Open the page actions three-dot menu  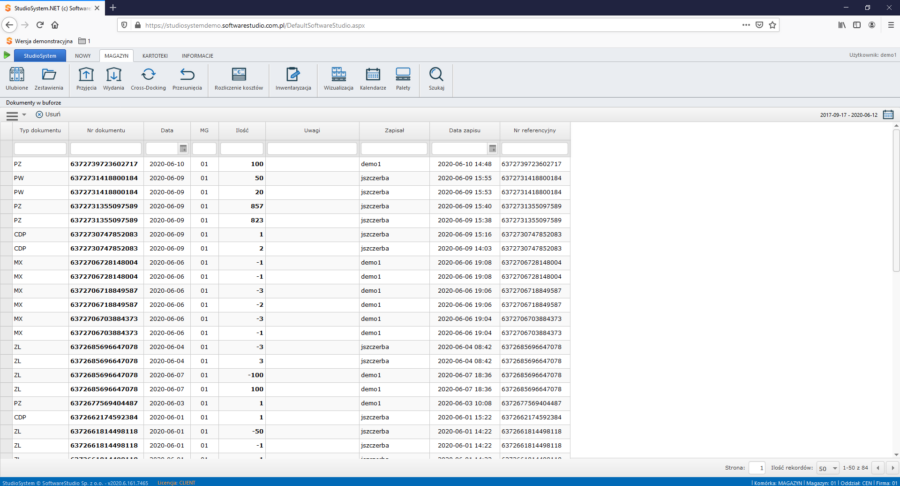click(x=746, y=25)
